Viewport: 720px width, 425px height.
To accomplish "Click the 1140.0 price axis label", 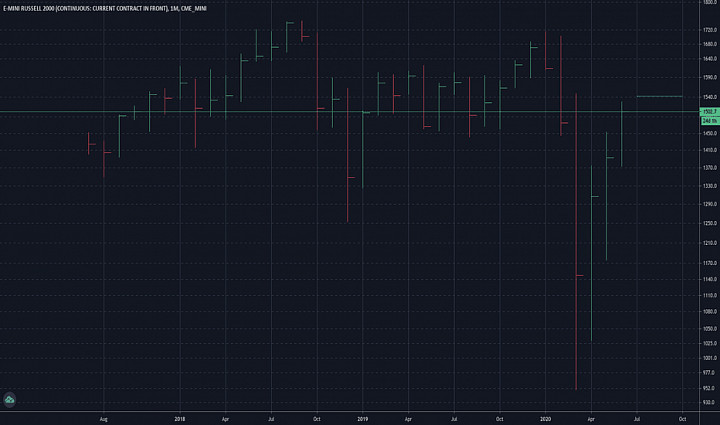I will pyautogui.click(x=709, y=279).
